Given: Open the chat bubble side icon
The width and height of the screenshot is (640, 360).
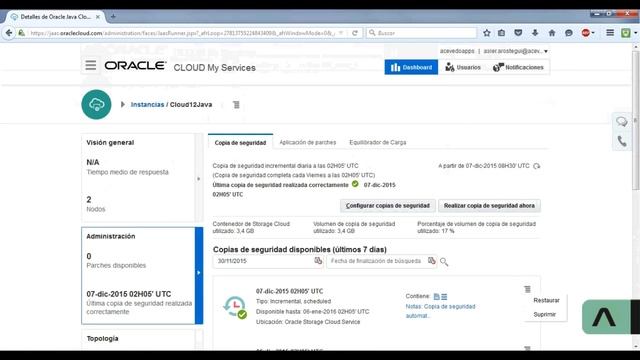Looking at the screenshot, I should tap(622, 121).
